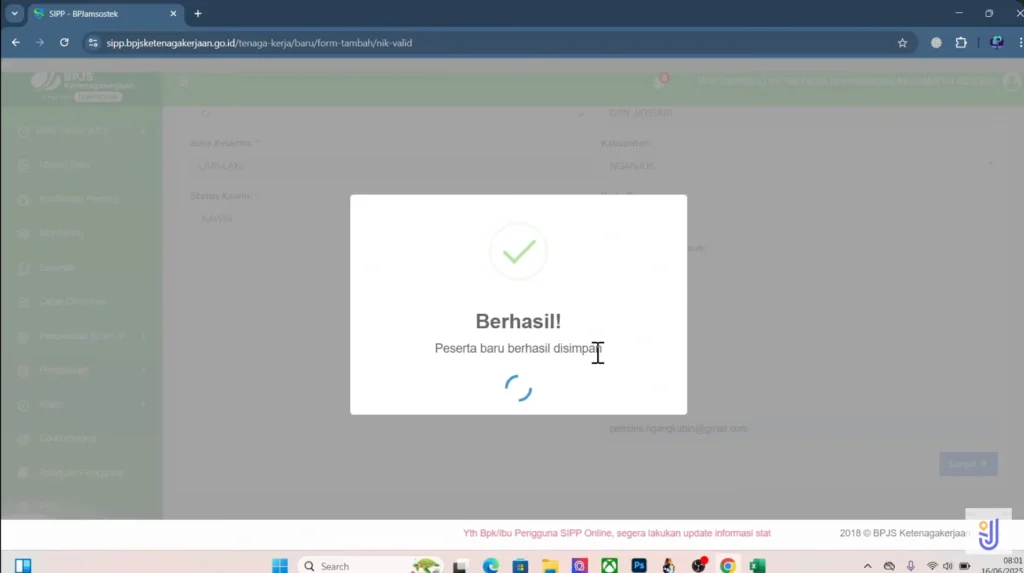The image size is (1024, 573).
Task: Click the Berhasil! dialog heading
Action: [519, 321]
